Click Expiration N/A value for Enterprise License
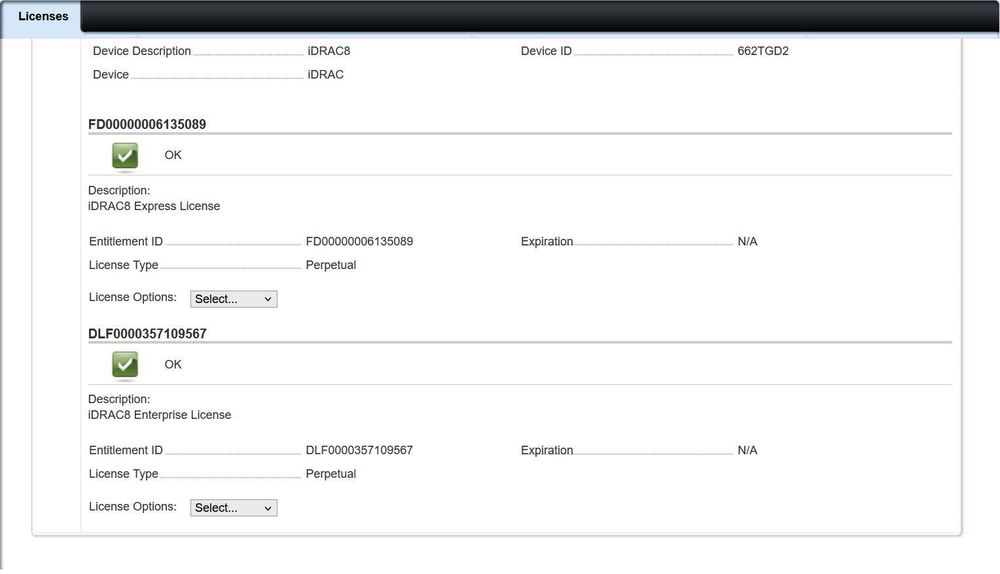The height and width of the screenshot is (574, 1000). (747, 450)
